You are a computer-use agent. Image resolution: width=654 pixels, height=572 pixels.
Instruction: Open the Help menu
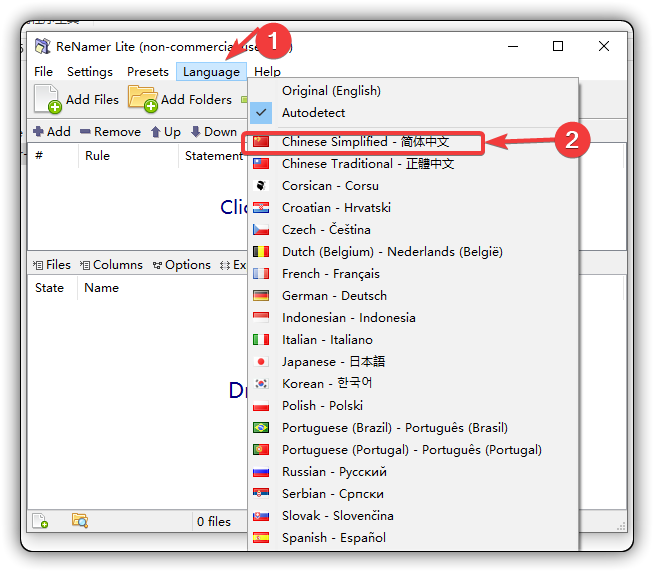[x=267, y=72]
